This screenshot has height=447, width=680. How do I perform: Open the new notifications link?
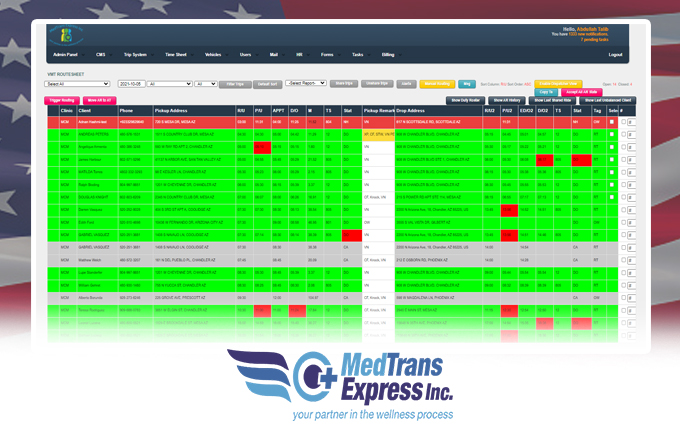588,34
